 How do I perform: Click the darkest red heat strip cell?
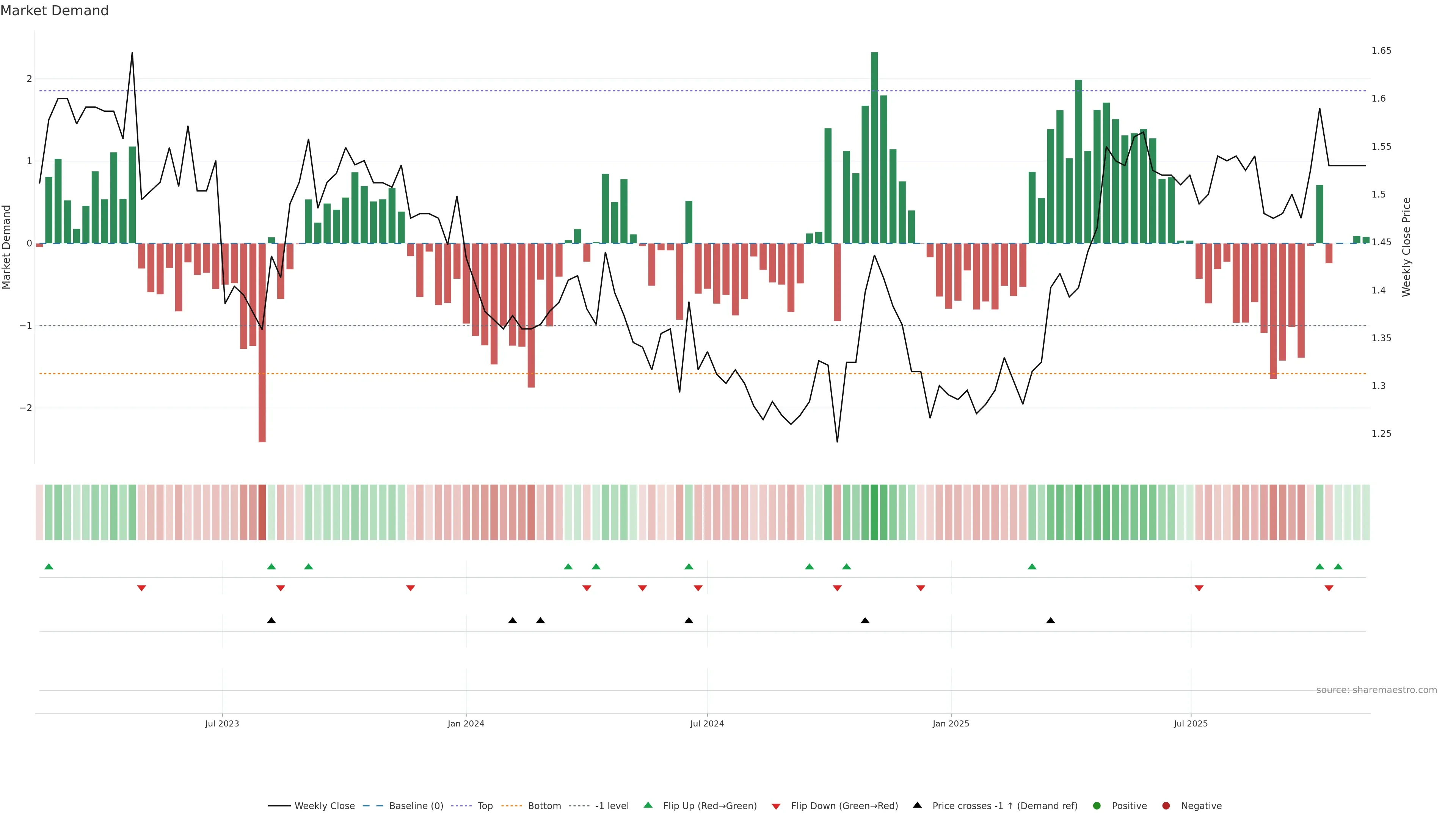click(262, 512)
